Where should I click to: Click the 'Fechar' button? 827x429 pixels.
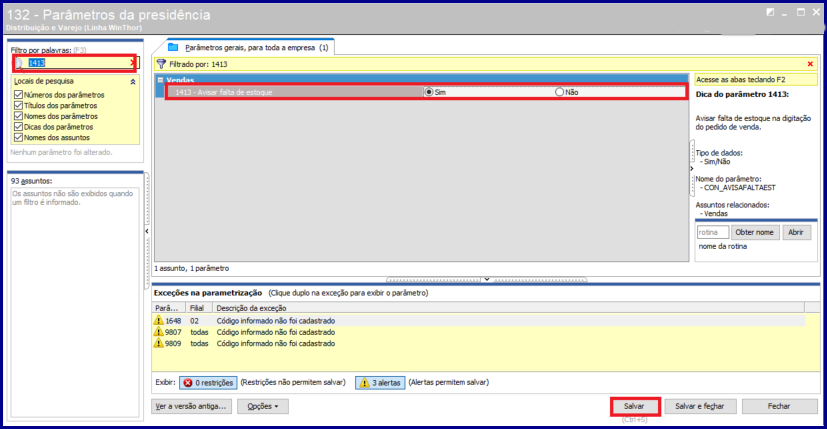[x=779, y=406]
